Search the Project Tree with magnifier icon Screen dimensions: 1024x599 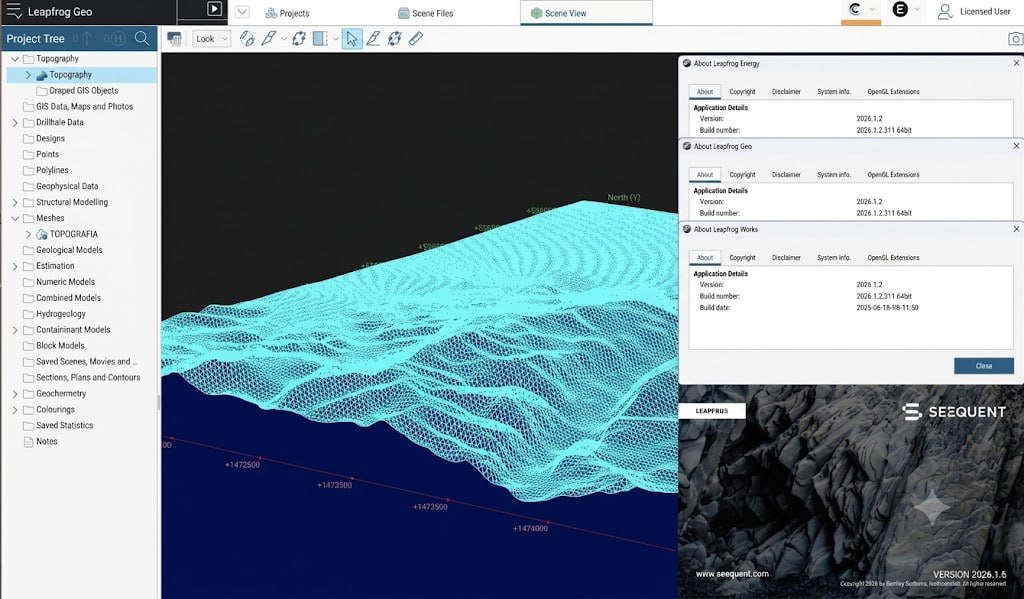click(142, 39)
